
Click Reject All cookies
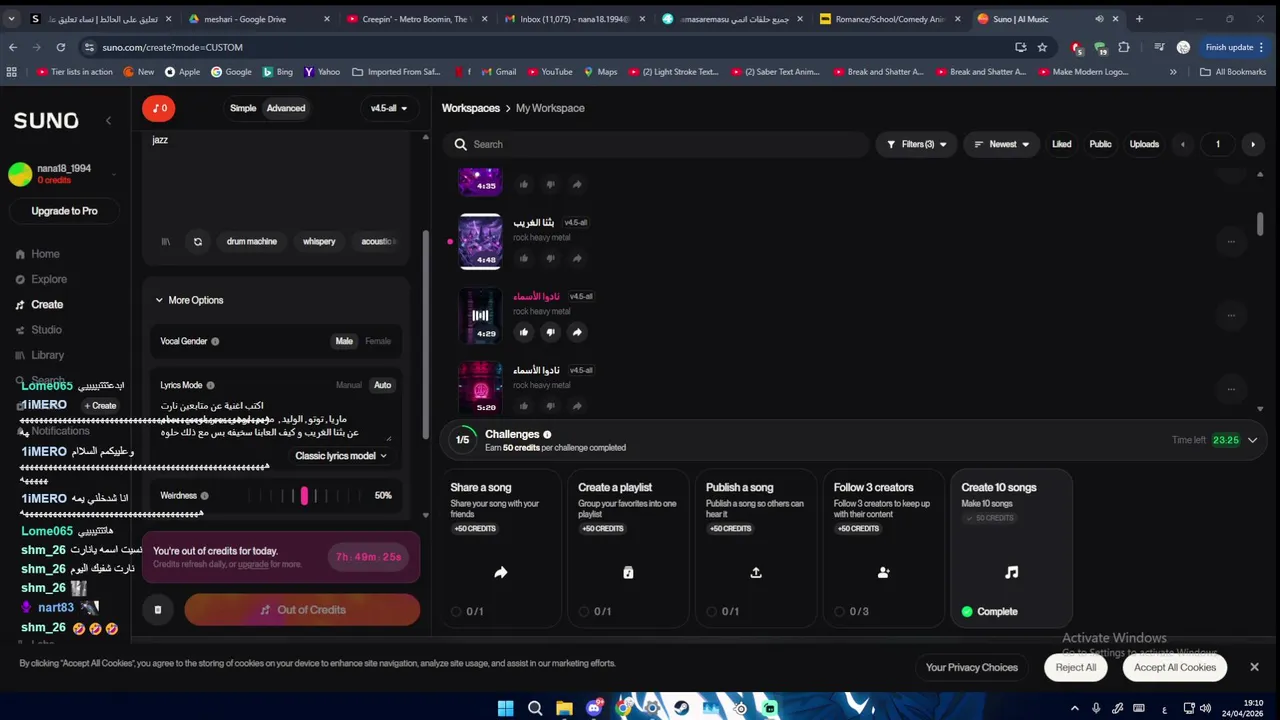click(1076, 668)
